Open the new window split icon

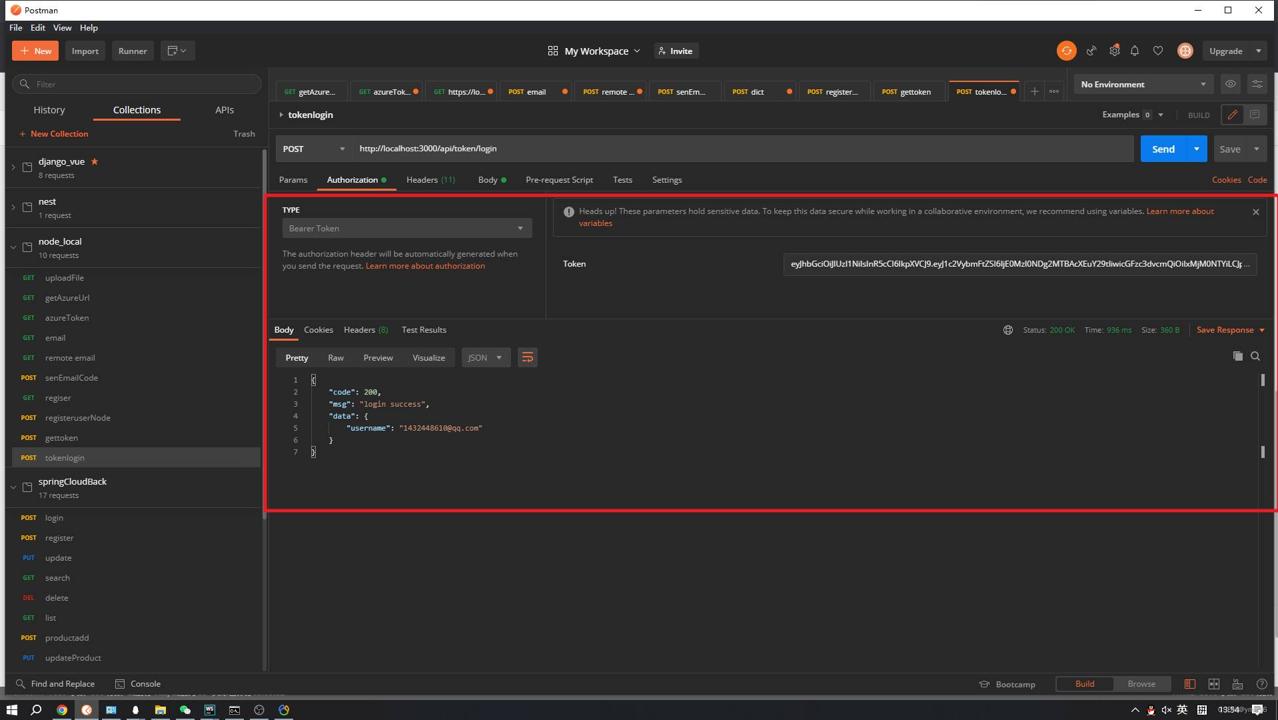click(176, 51)
